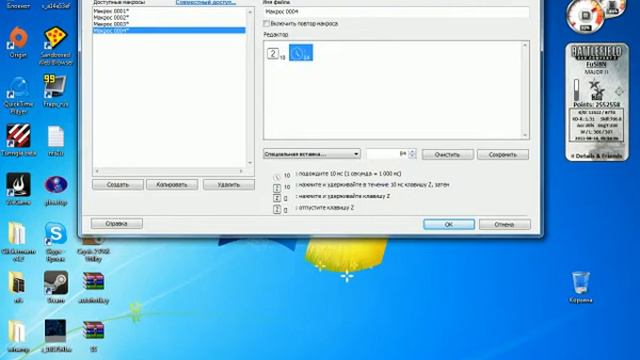Open the dark screenshot file icon on the desktop

(56, 336)
